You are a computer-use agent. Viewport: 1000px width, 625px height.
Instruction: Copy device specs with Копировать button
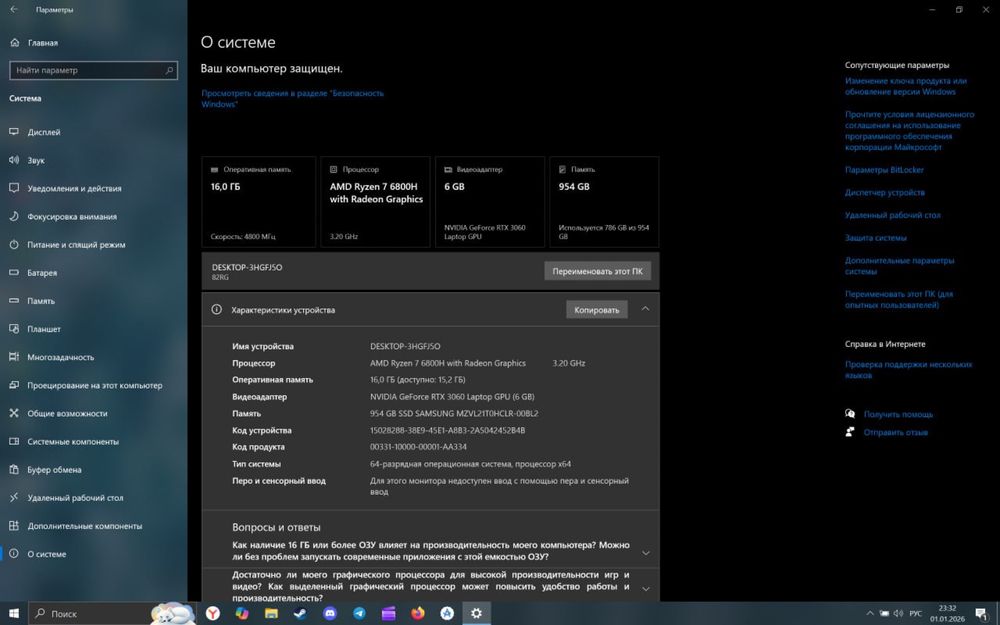[596, 310]
